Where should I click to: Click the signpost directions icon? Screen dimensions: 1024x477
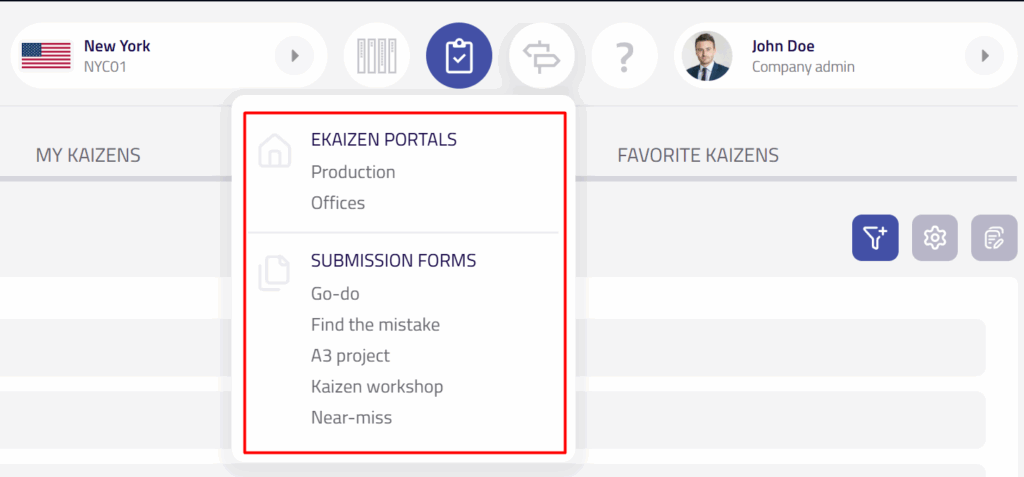[x=542, y=56]
